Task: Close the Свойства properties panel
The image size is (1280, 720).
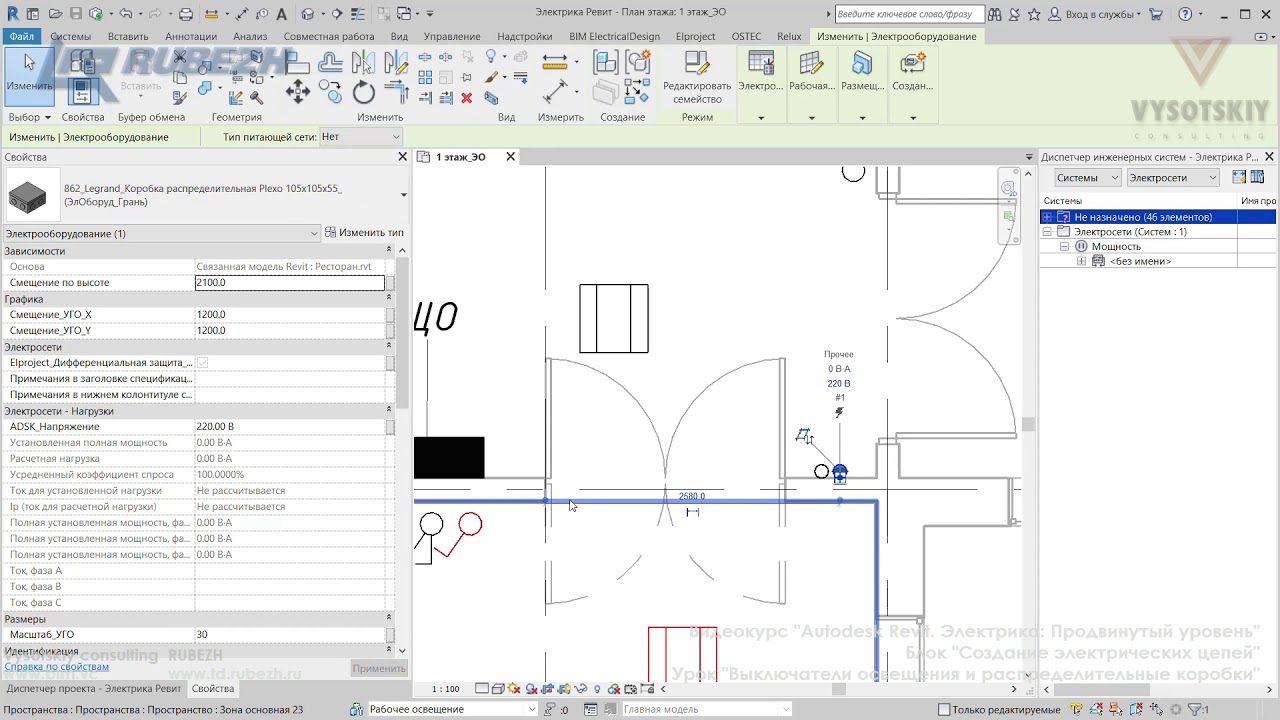Action: pyautogui.click(x=403, y=157)
